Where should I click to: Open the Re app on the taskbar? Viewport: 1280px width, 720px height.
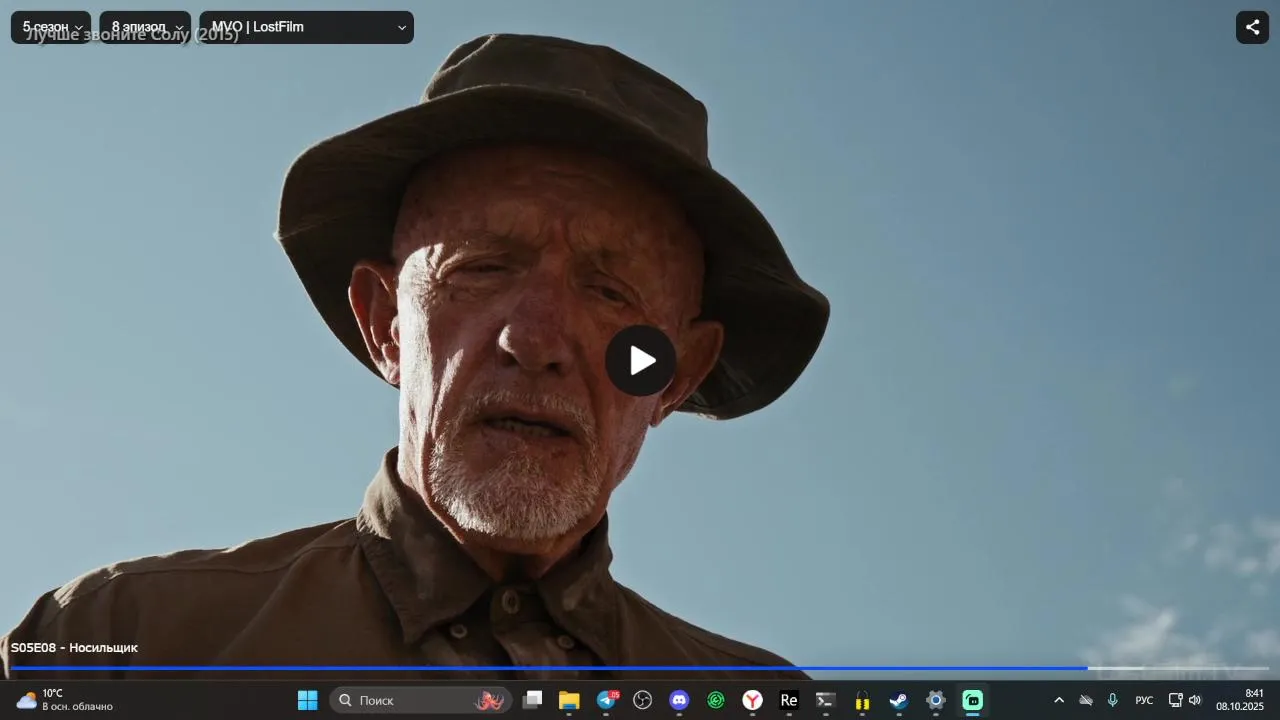click(789, 700)
